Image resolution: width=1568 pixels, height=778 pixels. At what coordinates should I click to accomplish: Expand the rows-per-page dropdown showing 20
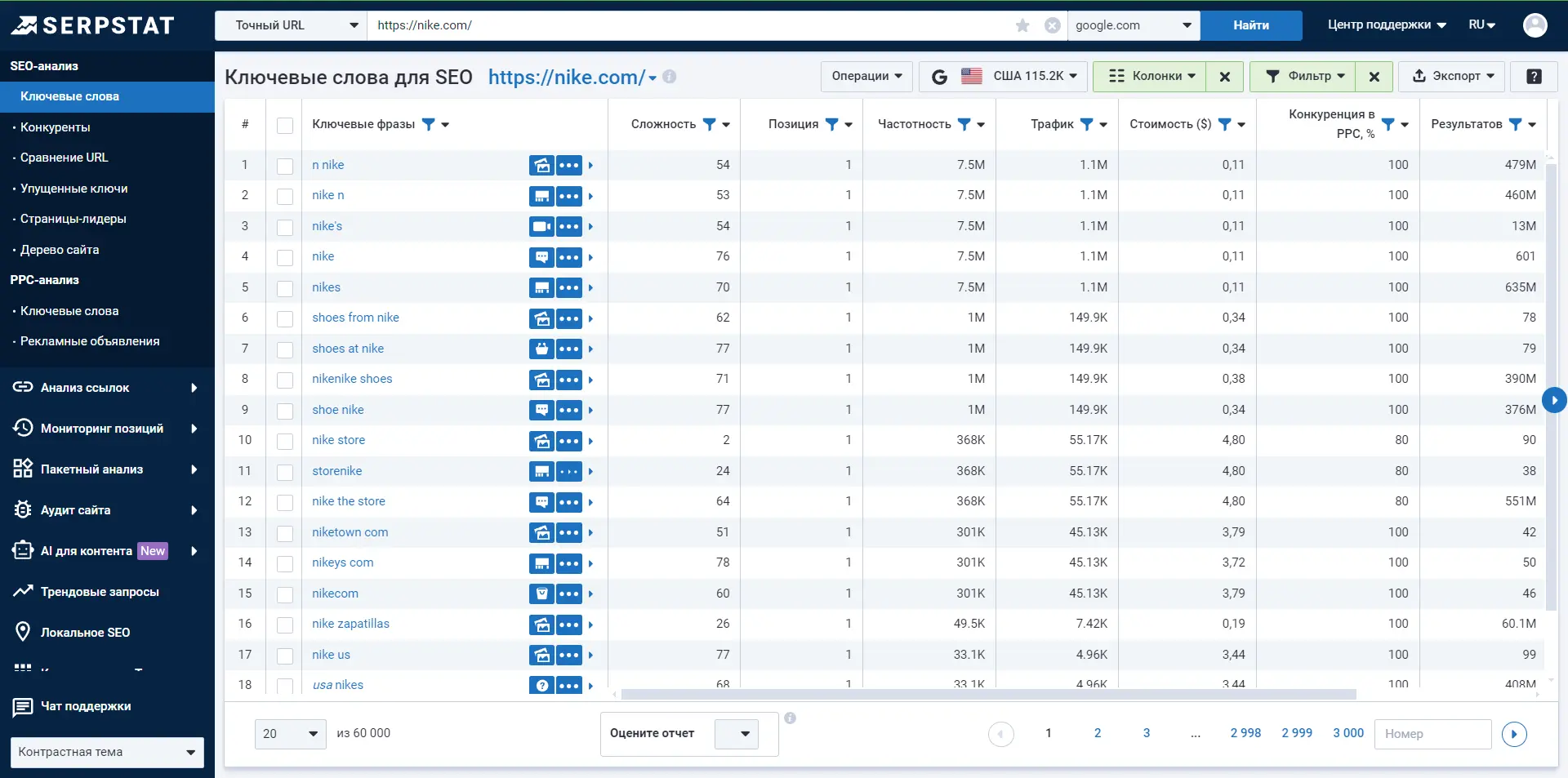pos(290,734)
